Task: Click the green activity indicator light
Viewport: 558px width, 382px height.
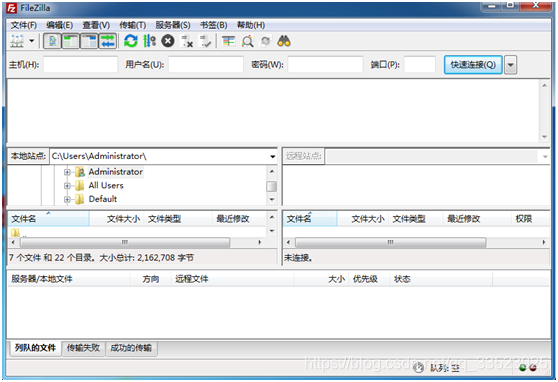Action: point(522,368)
